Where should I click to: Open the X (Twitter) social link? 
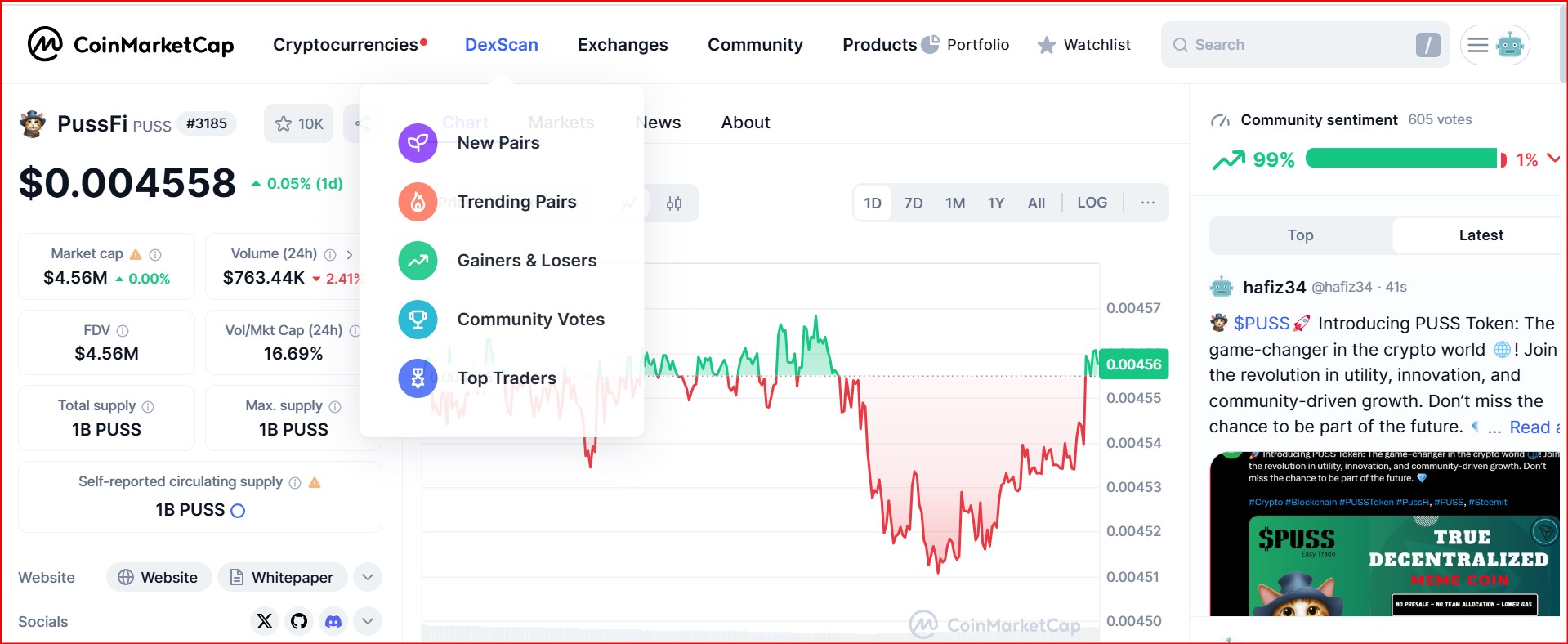tap(265, 621)
